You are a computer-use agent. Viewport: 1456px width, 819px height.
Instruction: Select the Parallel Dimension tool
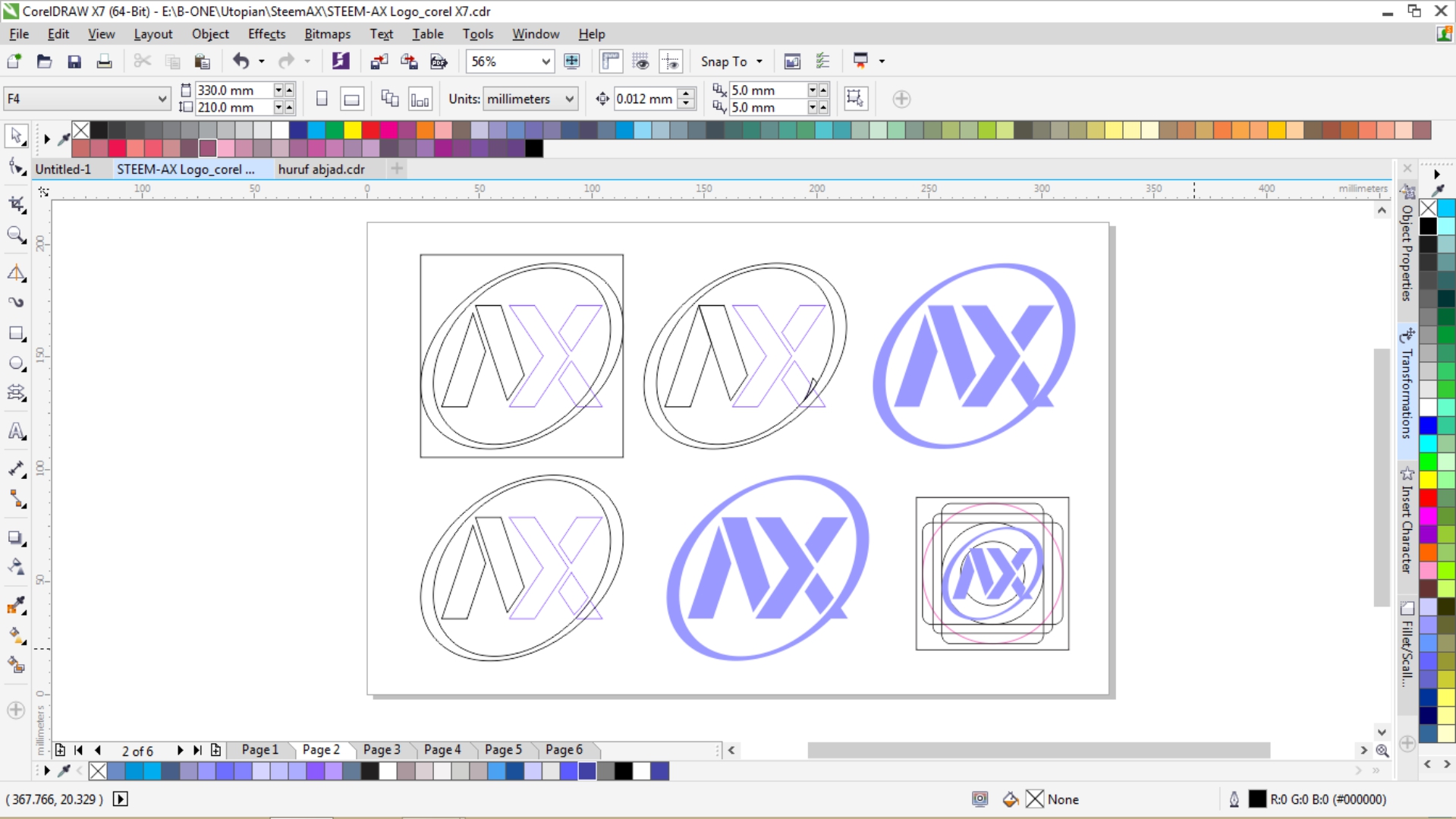16,469
